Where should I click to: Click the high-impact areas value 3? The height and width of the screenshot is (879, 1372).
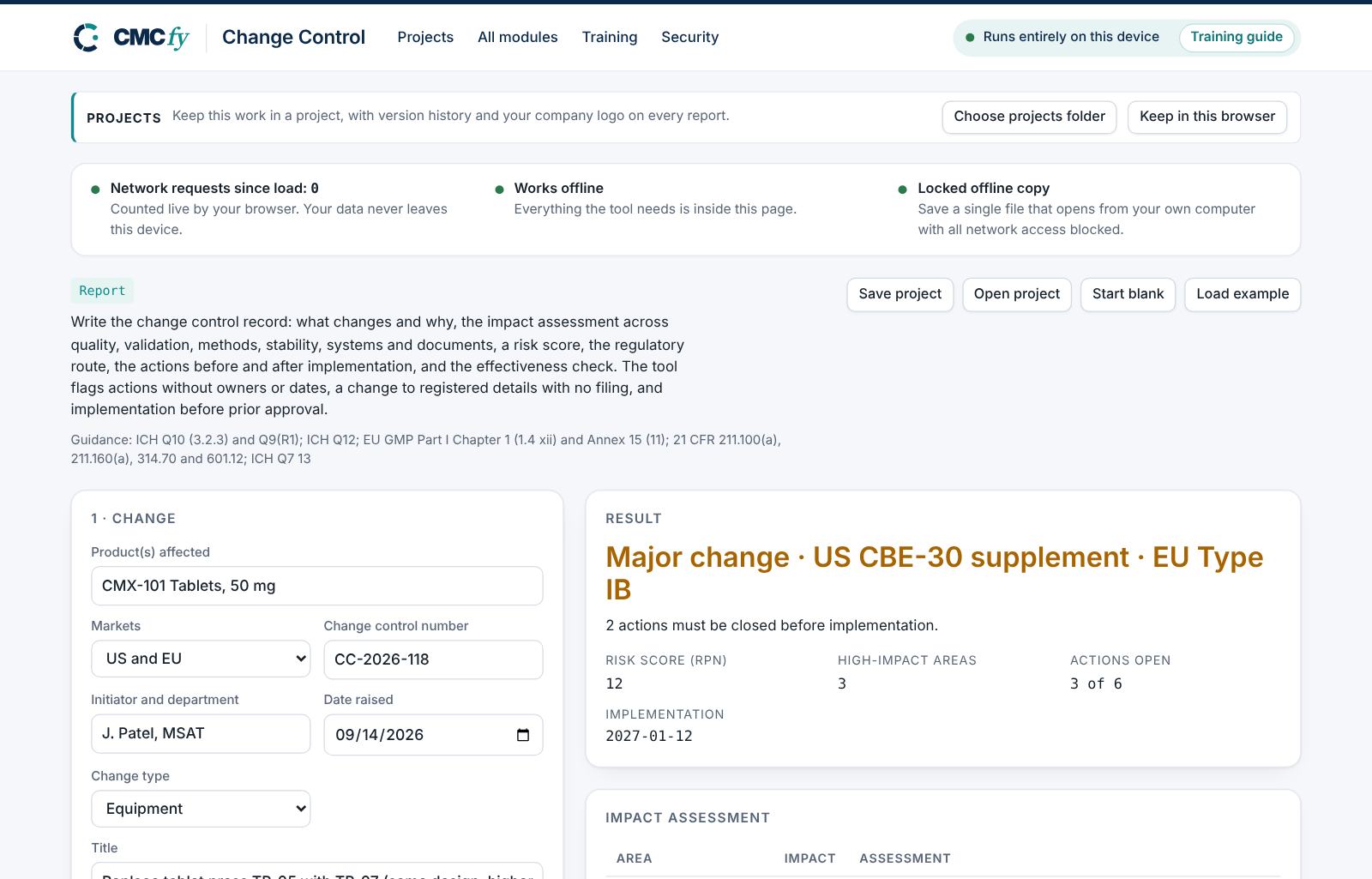tap(842, 683)
